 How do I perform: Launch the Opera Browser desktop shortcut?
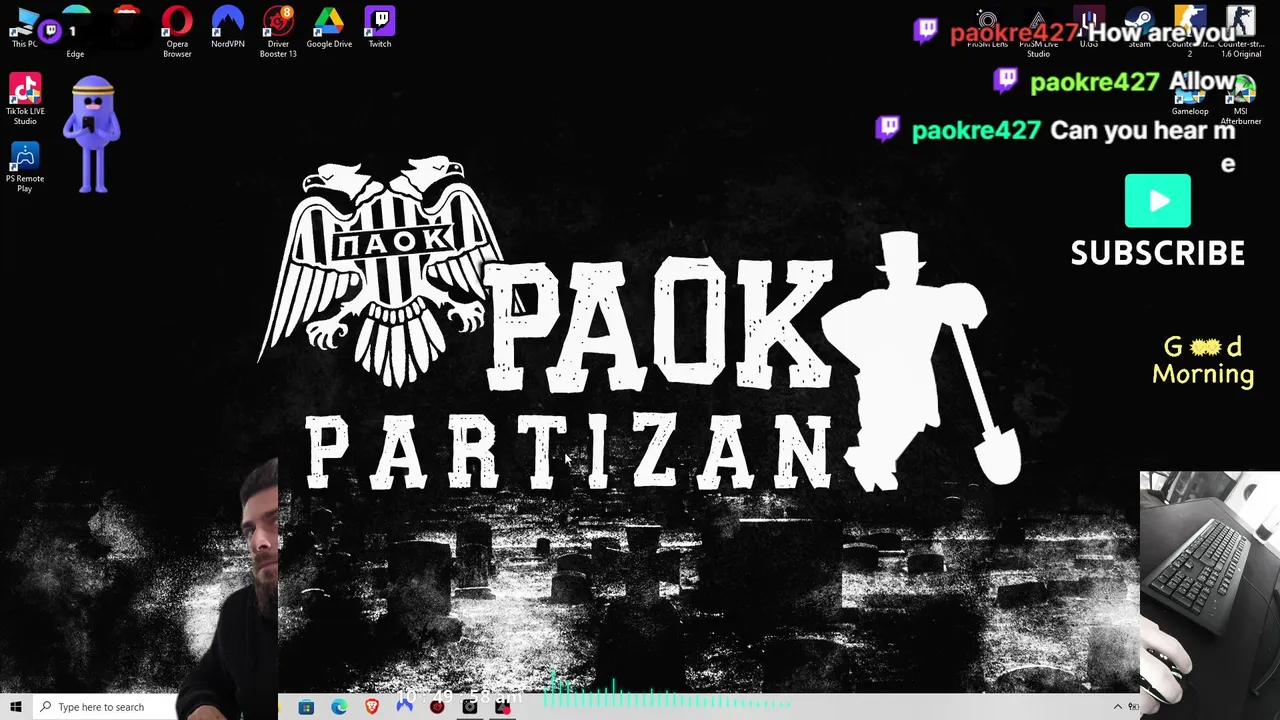coord(177,31)
